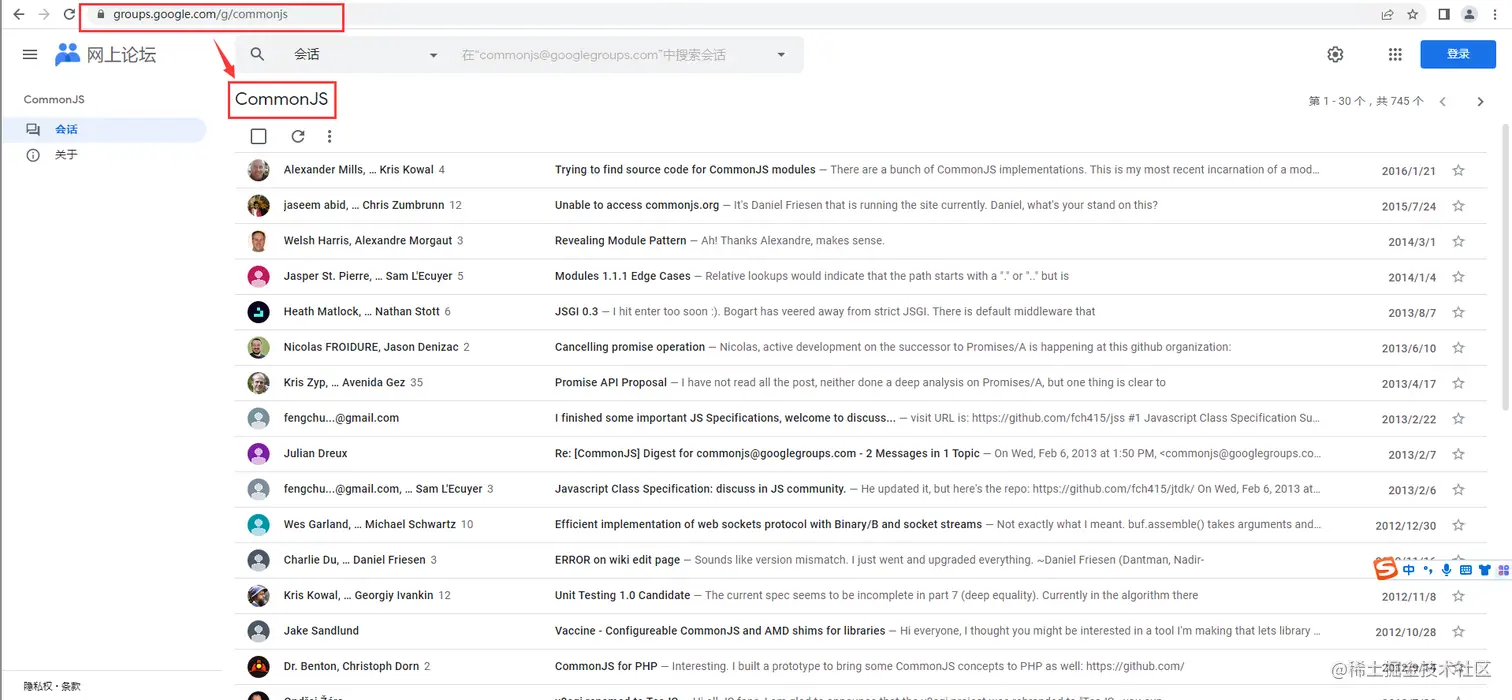Star the JSGI 0.3 thread

[x=1458, y=313]
